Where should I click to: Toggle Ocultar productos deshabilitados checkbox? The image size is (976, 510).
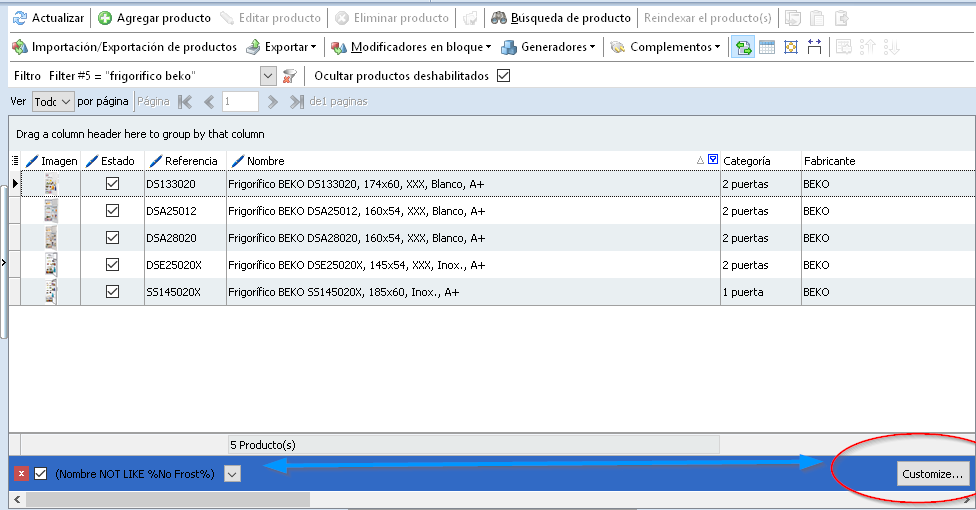[503, 76]
